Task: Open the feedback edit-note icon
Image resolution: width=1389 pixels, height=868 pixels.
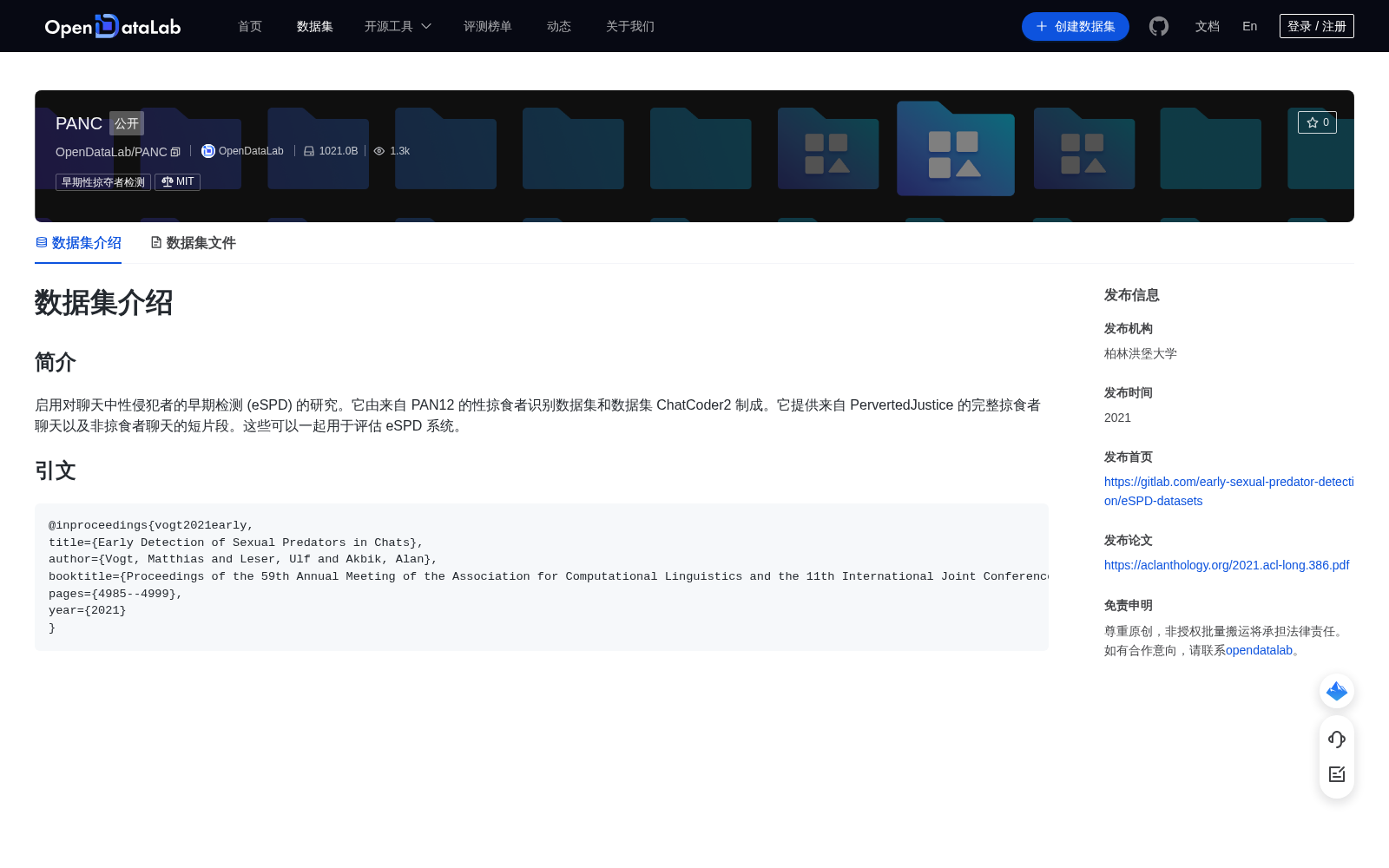Action: pyautogui.click(x=1337, y=774)
